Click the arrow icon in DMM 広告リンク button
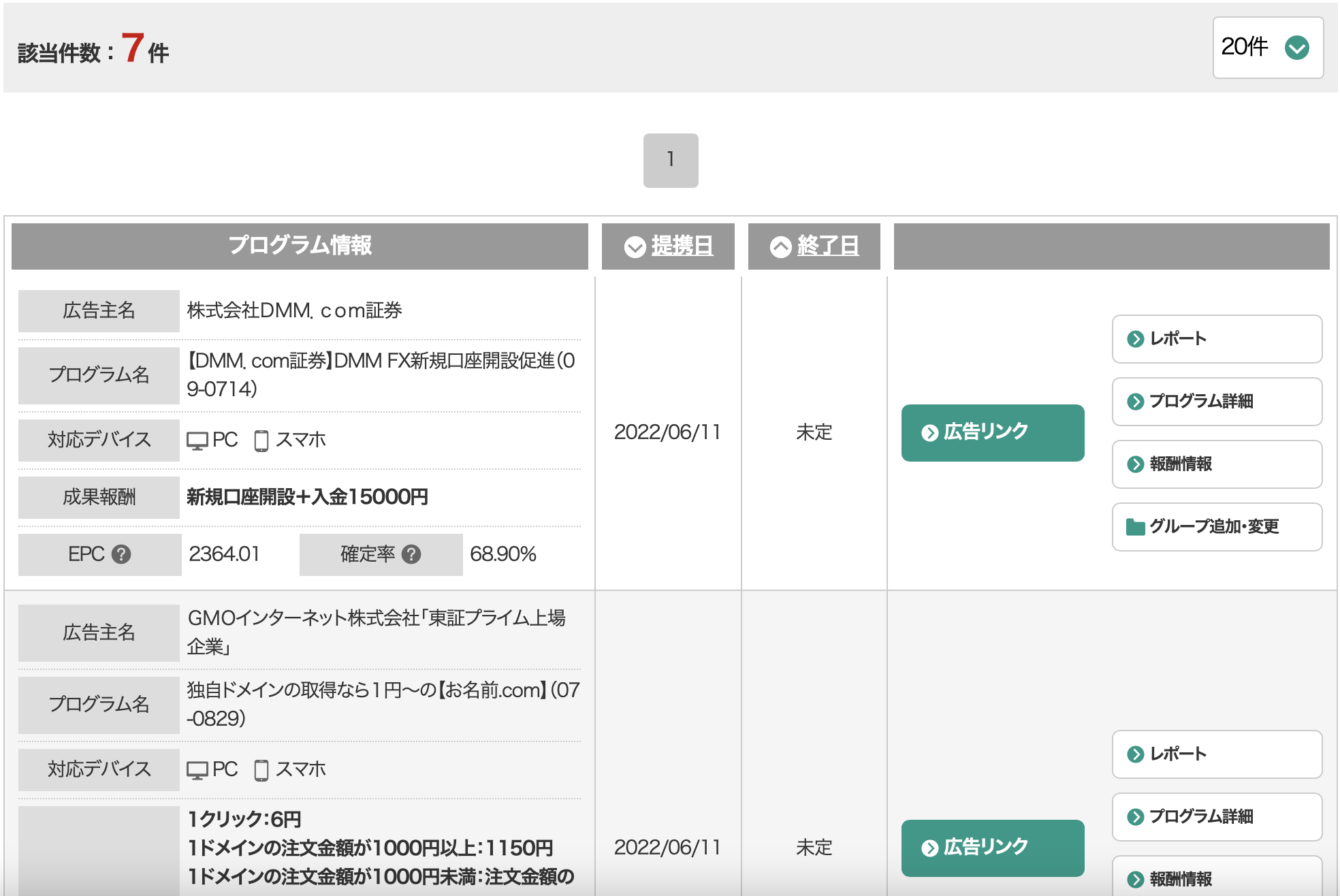This screenshot has width=1340, height=896. click(x=929, y=433)
